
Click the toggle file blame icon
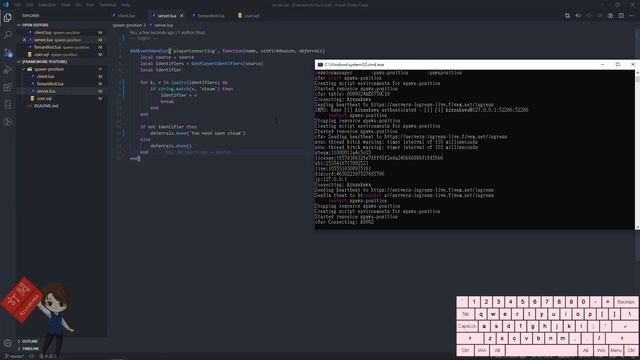click(x=610, y=16)
